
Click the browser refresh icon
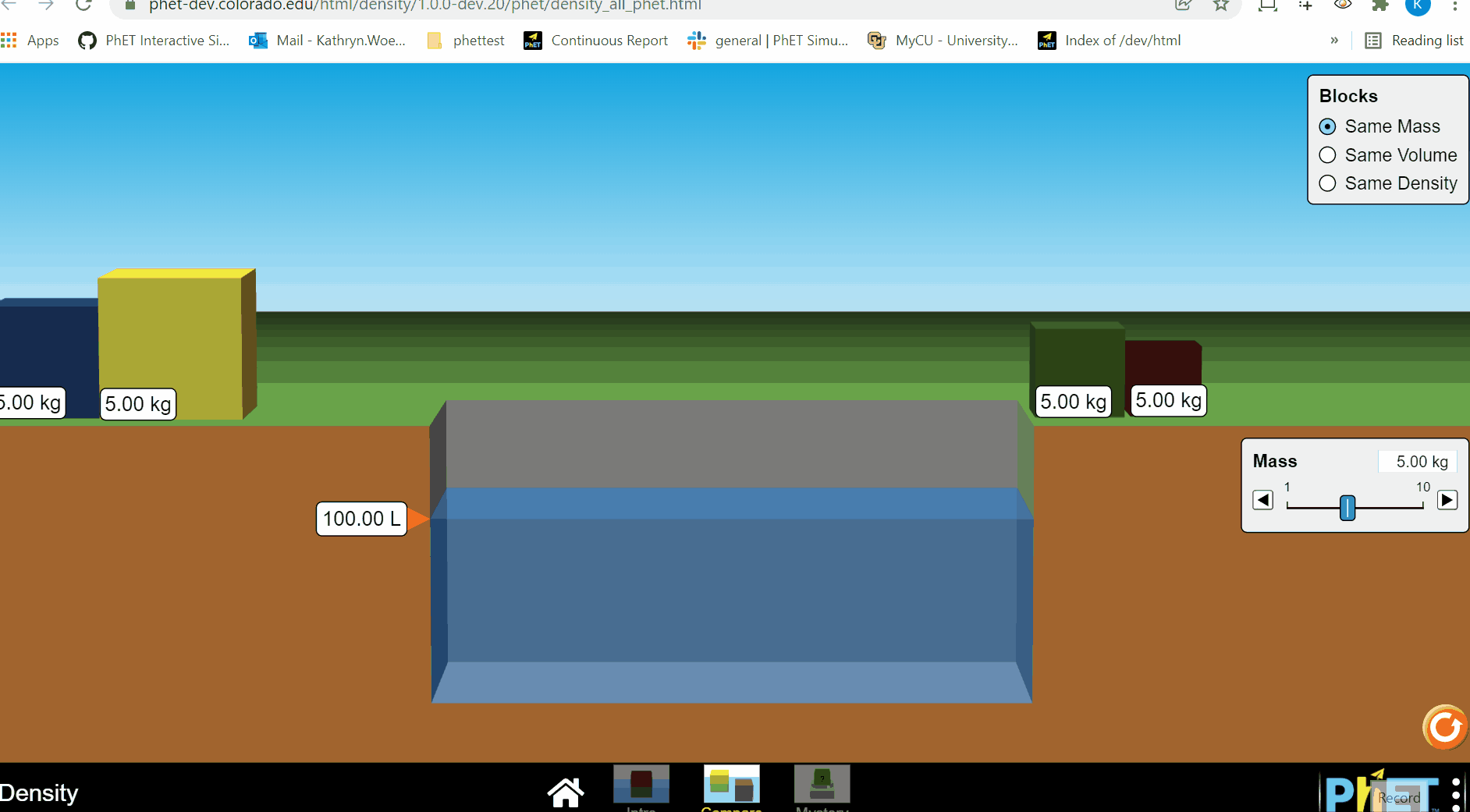click(x=83, y=6)
